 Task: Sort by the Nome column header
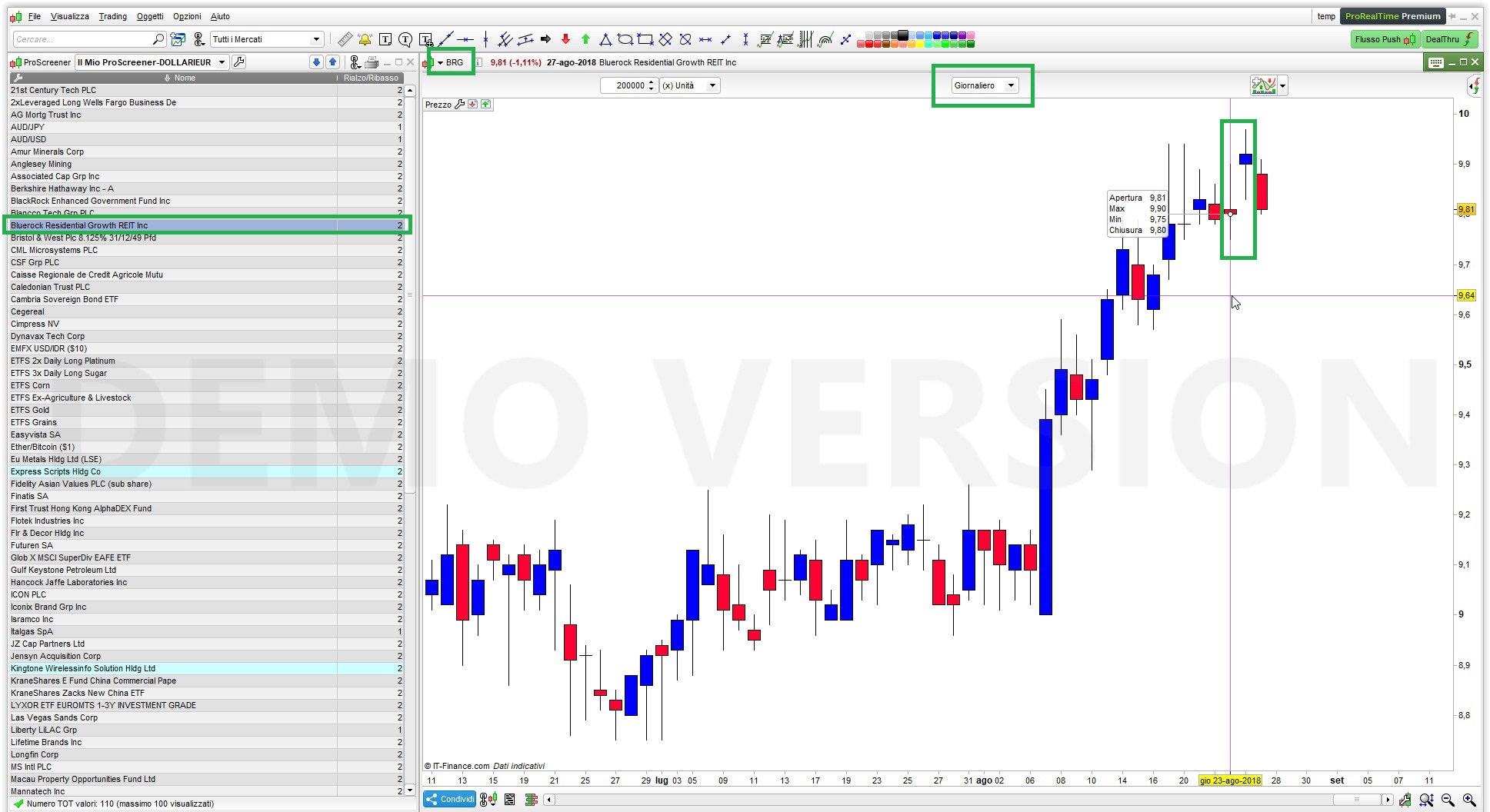(x=175, y=78)
